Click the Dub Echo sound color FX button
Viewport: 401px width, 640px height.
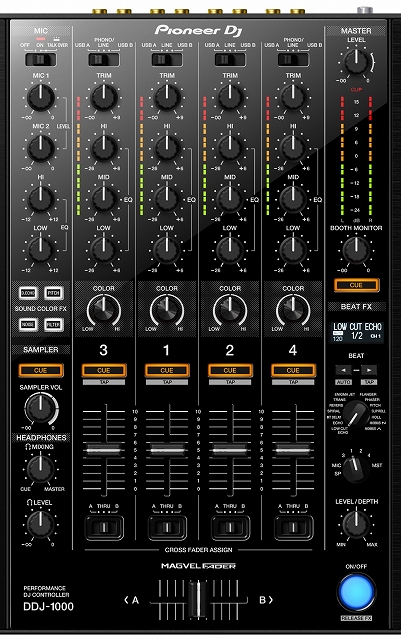(x=28, y=293)
